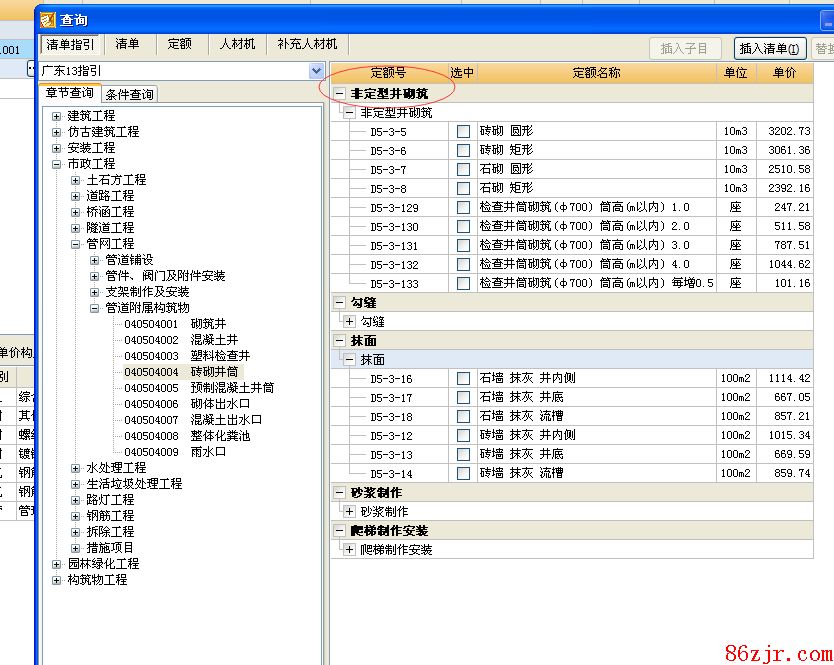Check the box for D5-3-129 检查井筒砌筑
Image resolution: width=834 pixels, height=665 pixels.
(463, 208)
